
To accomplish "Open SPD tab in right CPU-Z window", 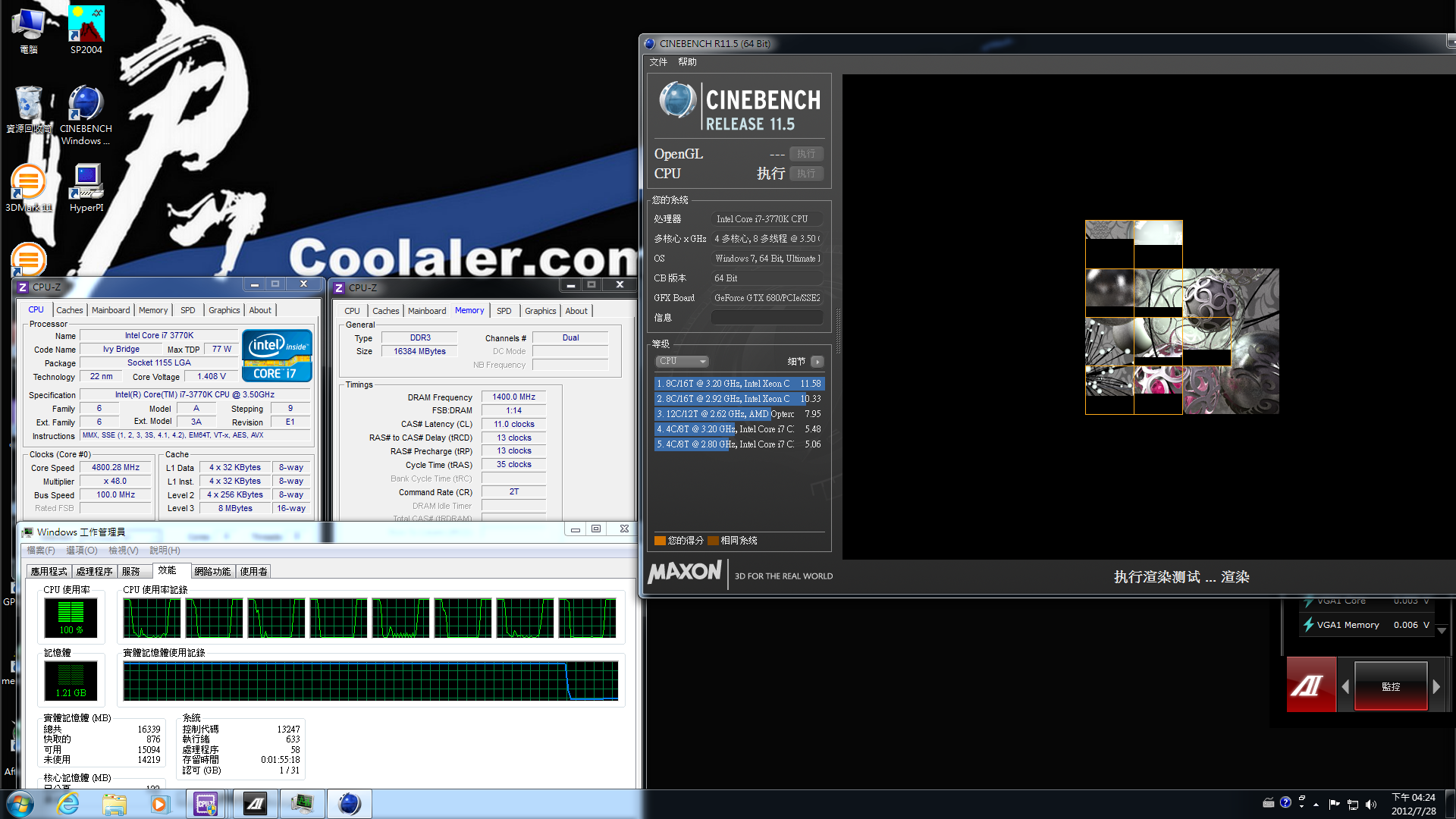I will click(x=504, y=311).
